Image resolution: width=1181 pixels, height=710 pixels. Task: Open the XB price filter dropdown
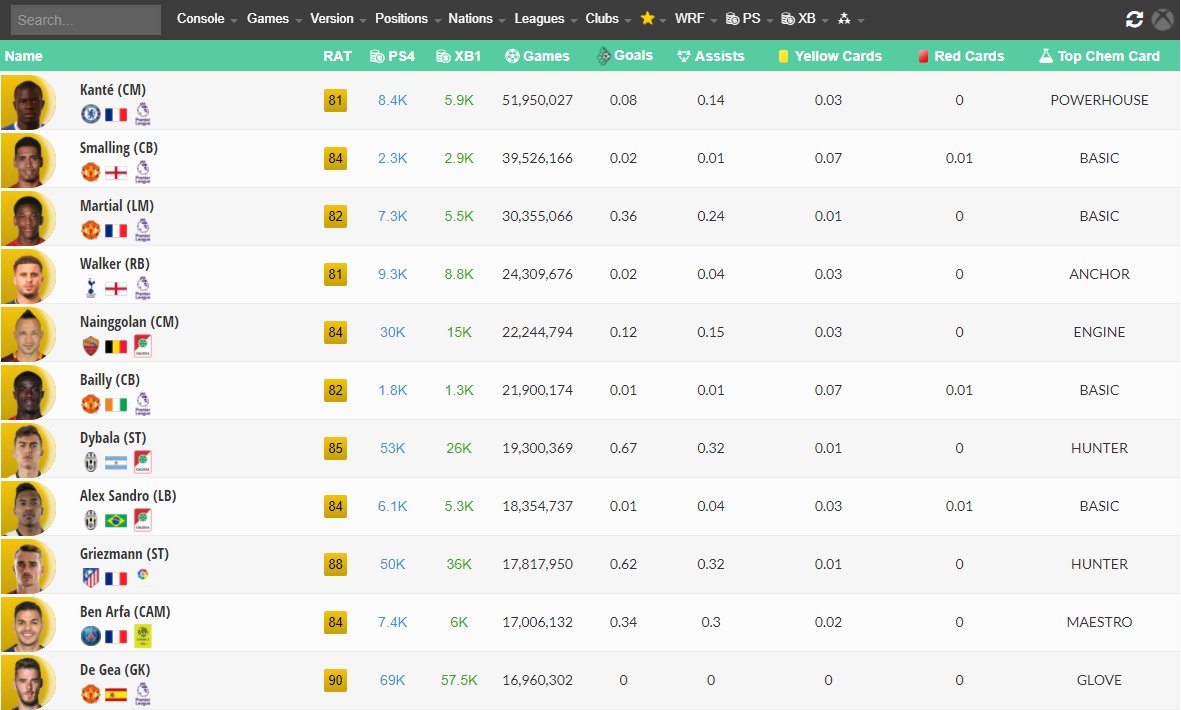[x=804, y=19]
